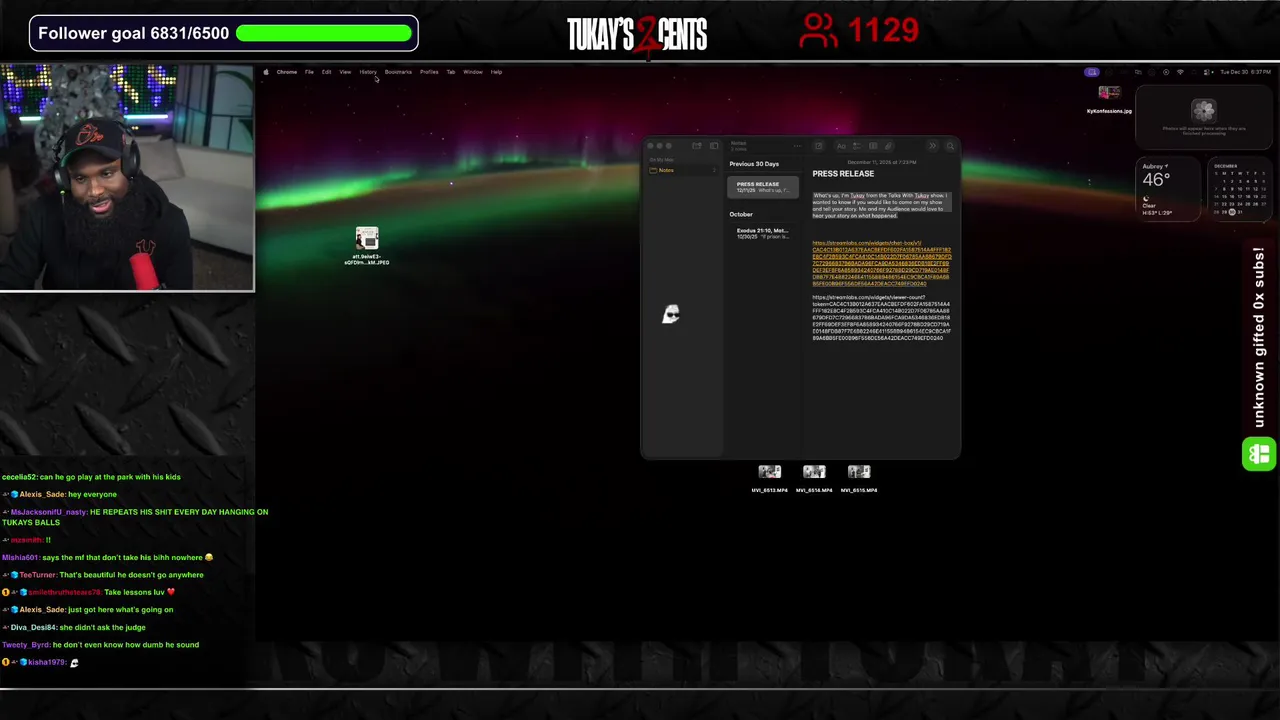Screen dimensions: 1280x720
Task: Open the Notes search magnifier icon
Action: (x=950, y=146)
